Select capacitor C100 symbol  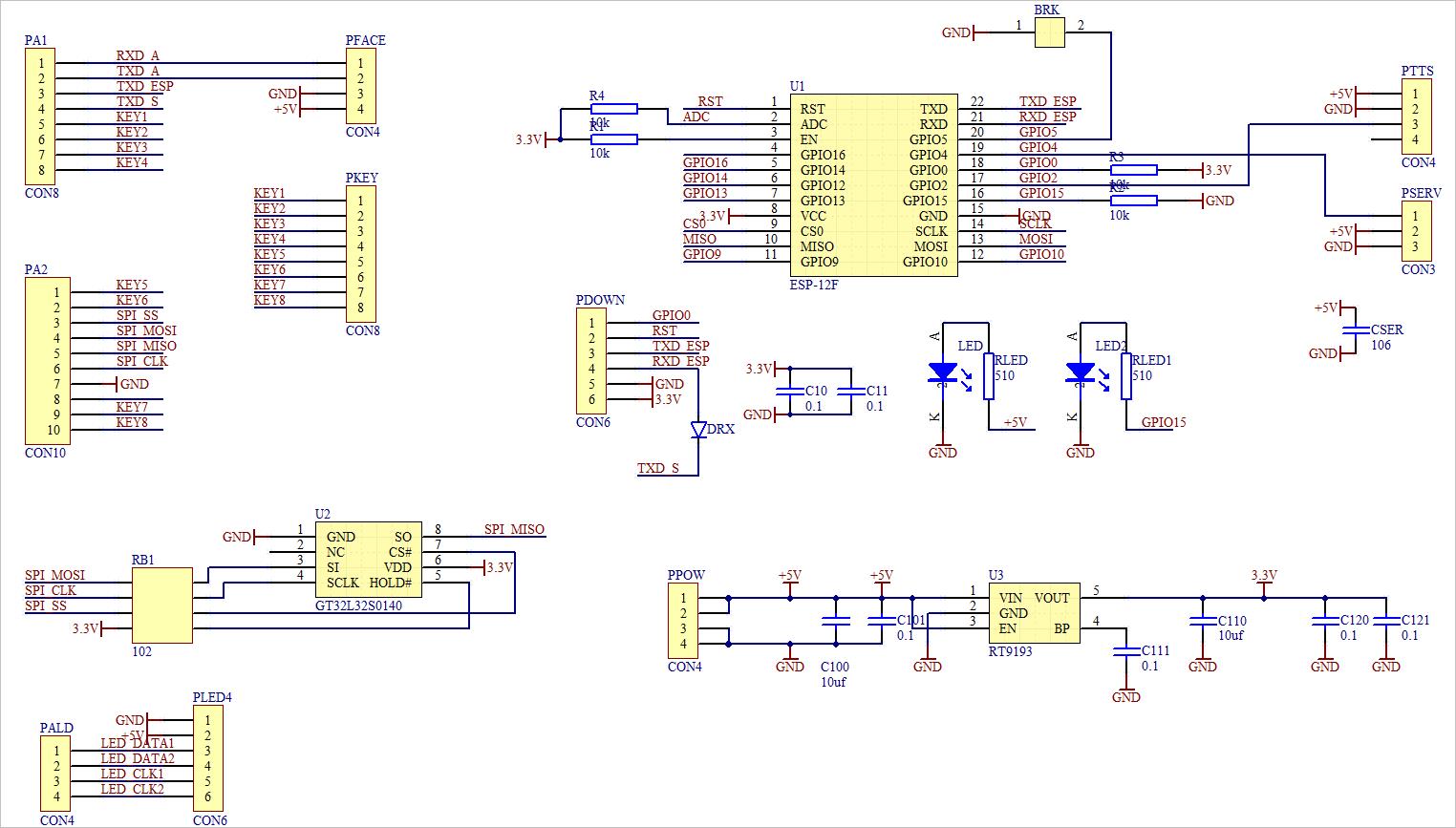click(x=835, y=621)
